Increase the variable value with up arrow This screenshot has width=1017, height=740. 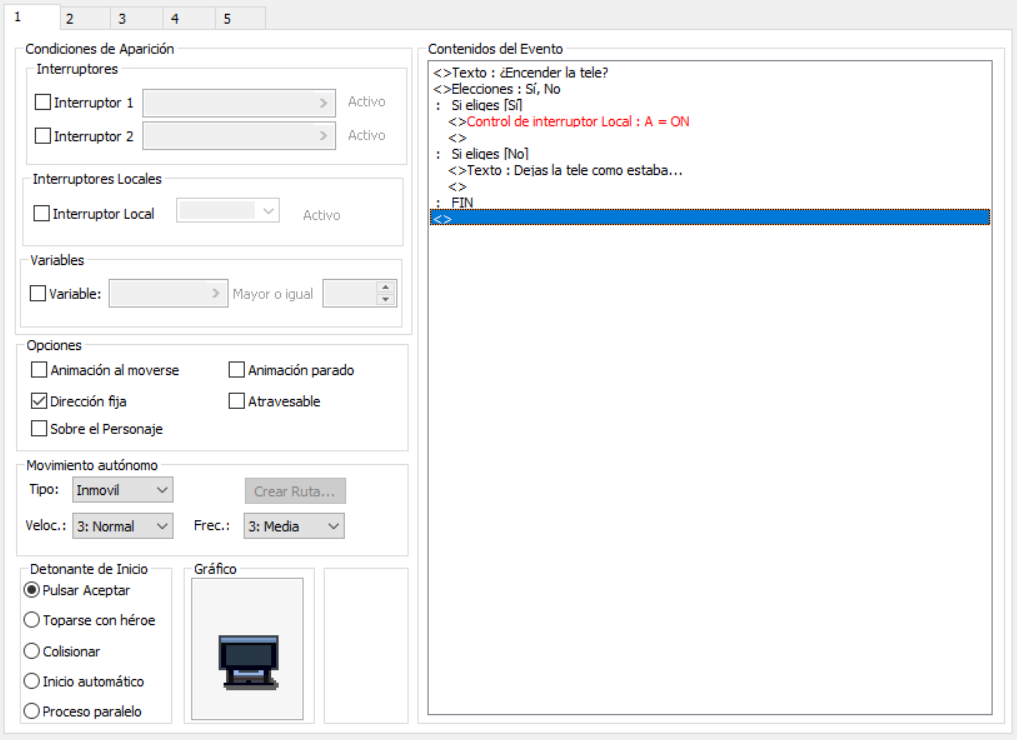[x=386, y=287]
